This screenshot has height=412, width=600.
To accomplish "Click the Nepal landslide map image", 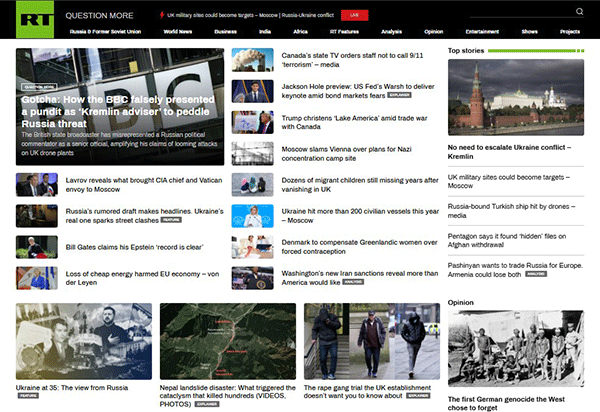I will [x=228, y=341].
